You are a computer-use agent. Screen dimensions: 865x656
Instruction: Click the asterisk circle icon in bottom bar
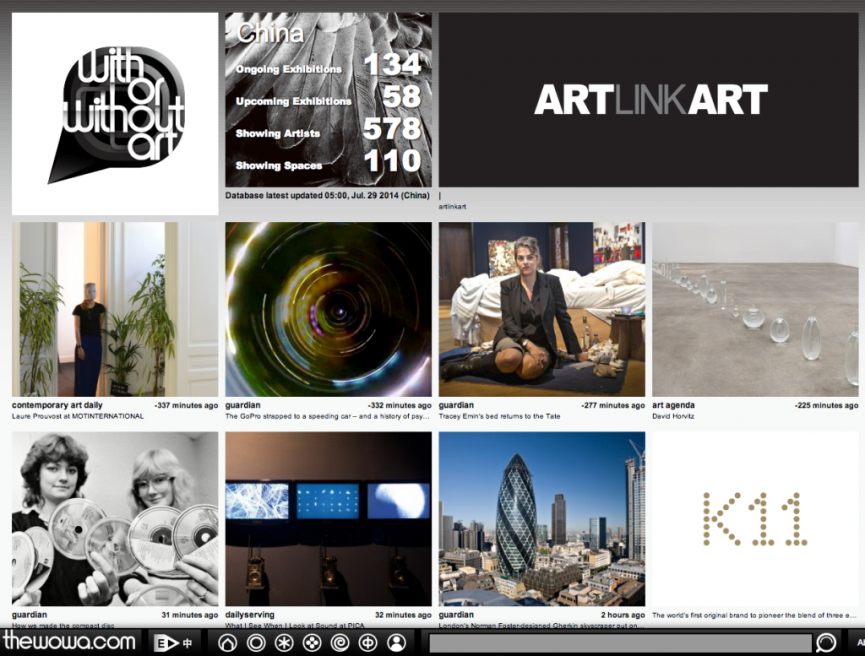click(x=284, y=643)
